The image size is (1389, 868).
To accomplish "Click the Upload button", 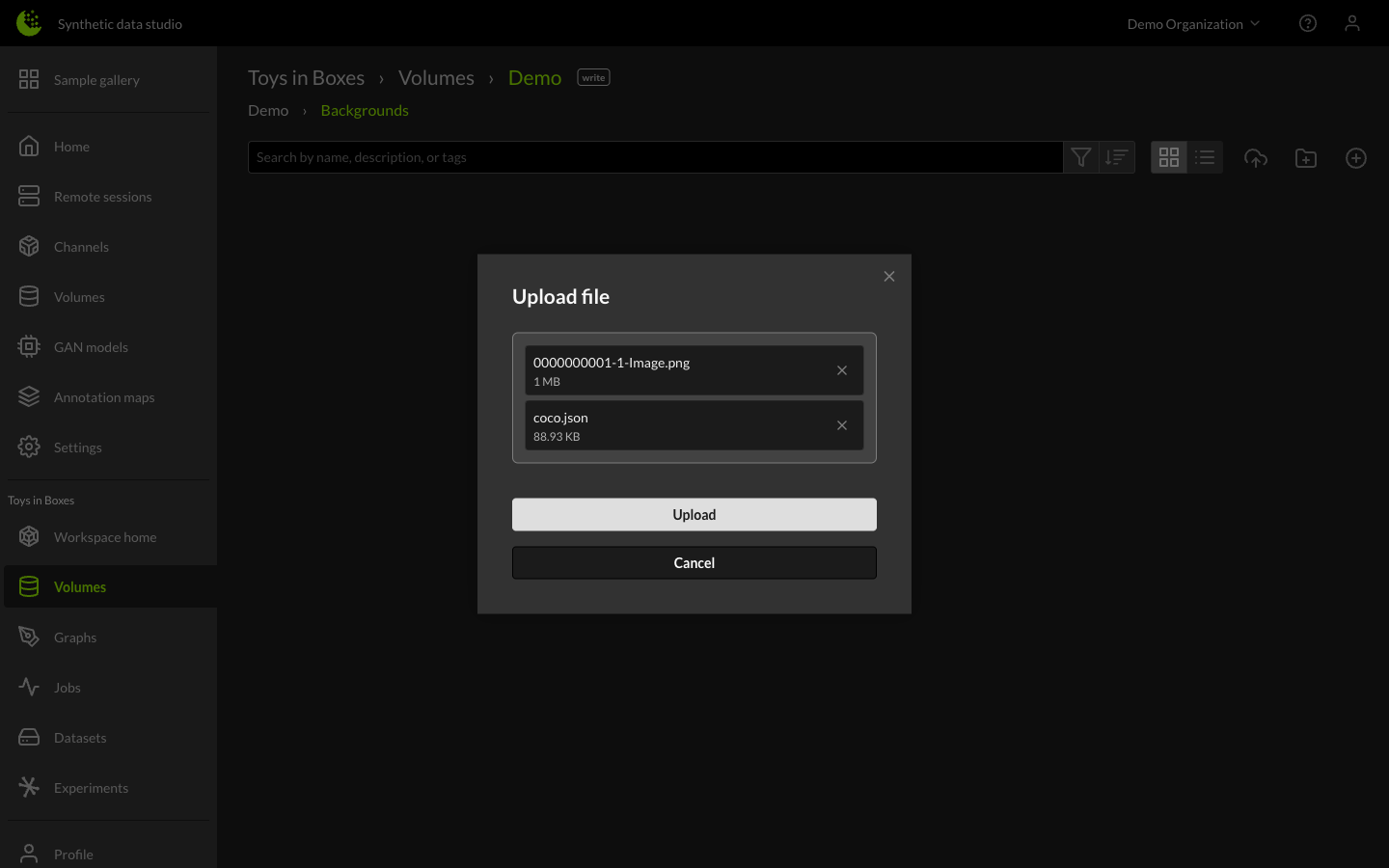I will [x=694, y=514].
